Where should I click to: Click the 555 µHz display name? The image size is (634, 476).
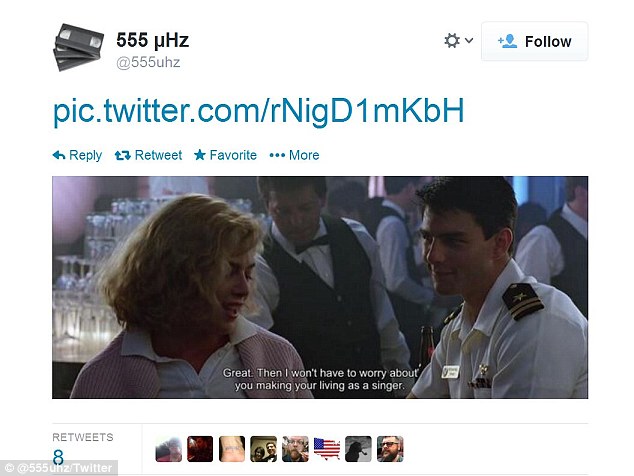pos(152,40)
